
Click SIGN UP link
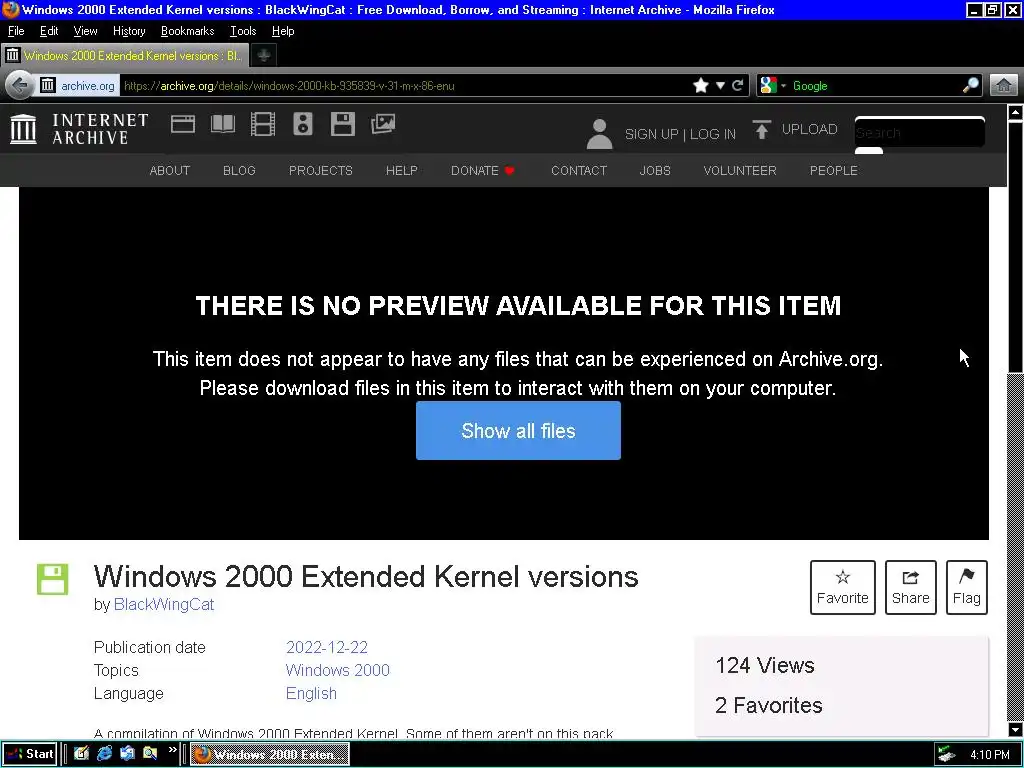click(x=651, y=134)
